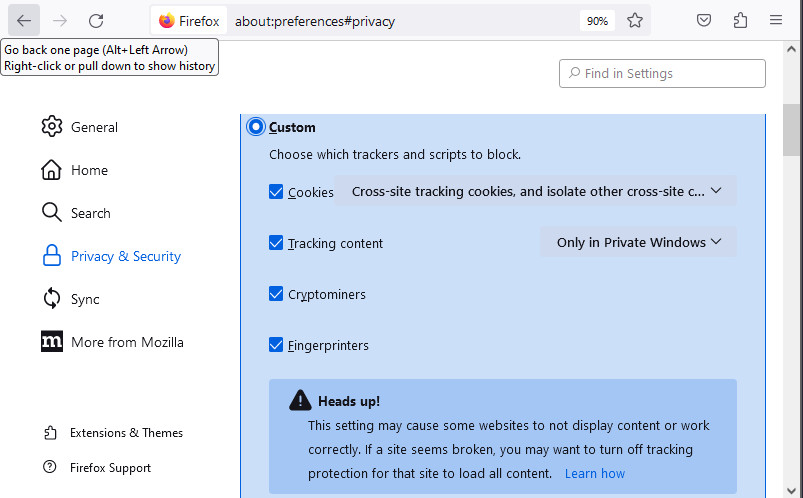Click the Privacy & Security padlock icon

point(52,255)
